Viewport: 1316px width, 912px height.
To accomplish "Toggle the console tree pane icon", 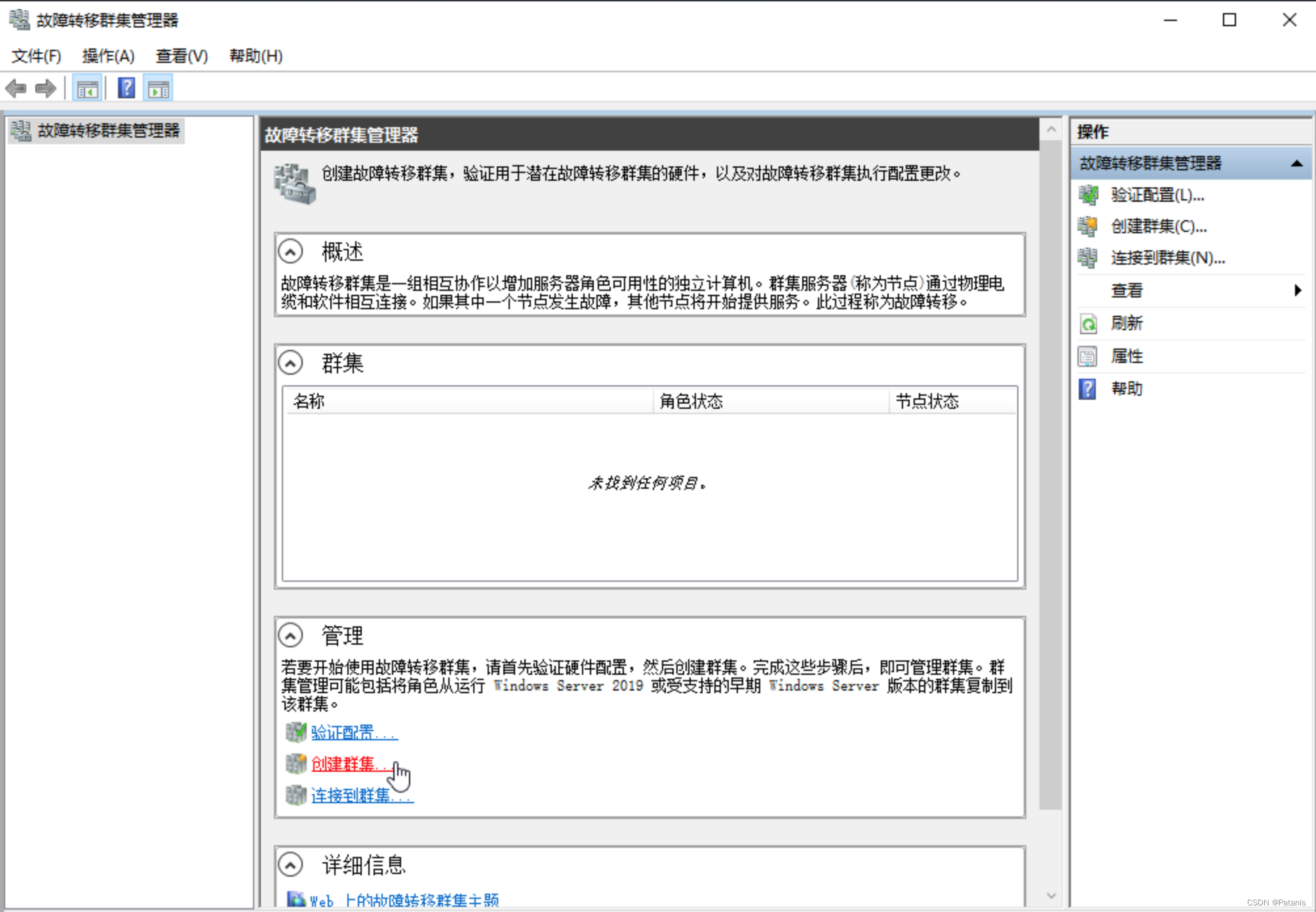I will pyautogui.click(x=87, y=88).
